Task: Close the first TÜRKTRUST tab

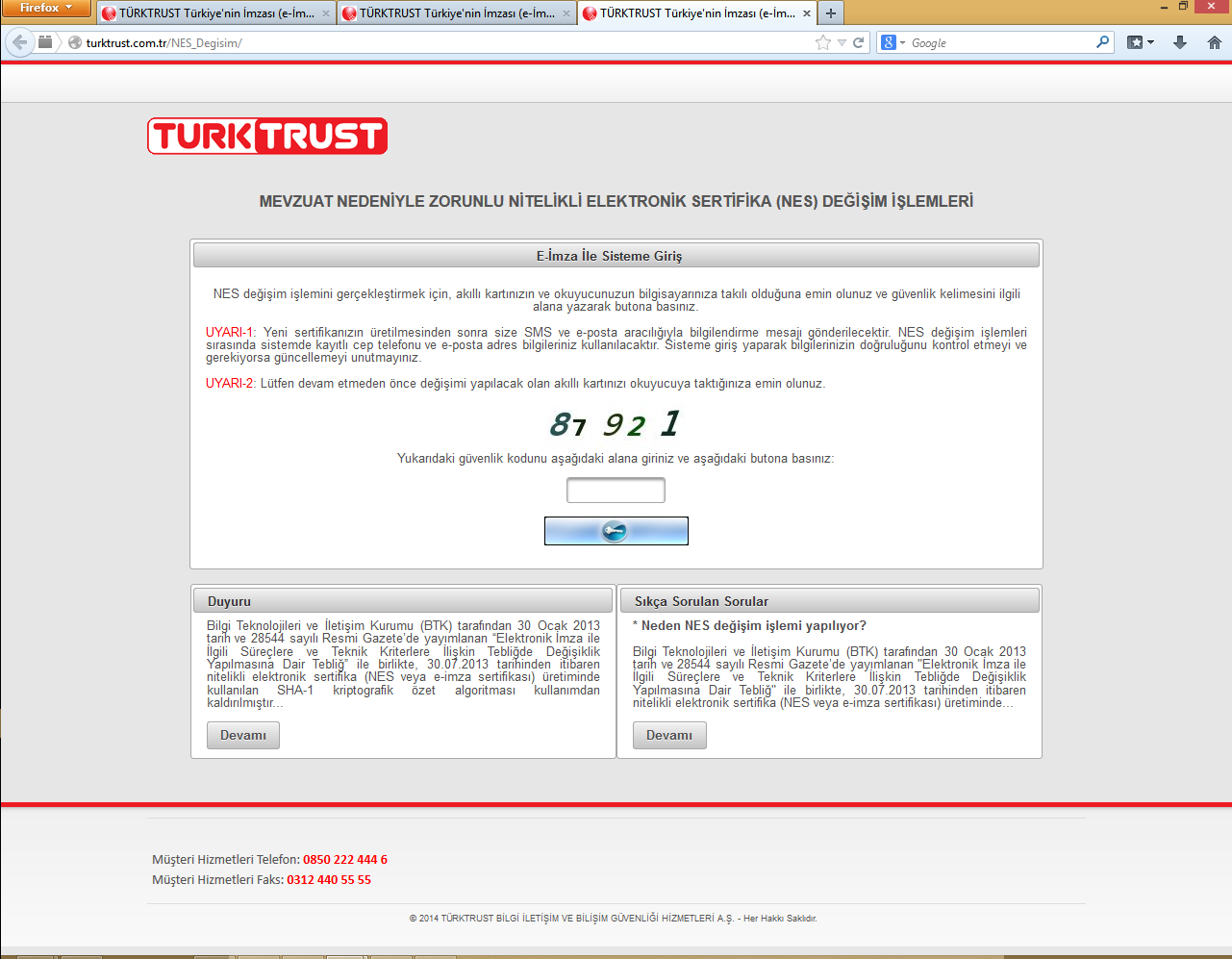Action: (x=325, y=13)
